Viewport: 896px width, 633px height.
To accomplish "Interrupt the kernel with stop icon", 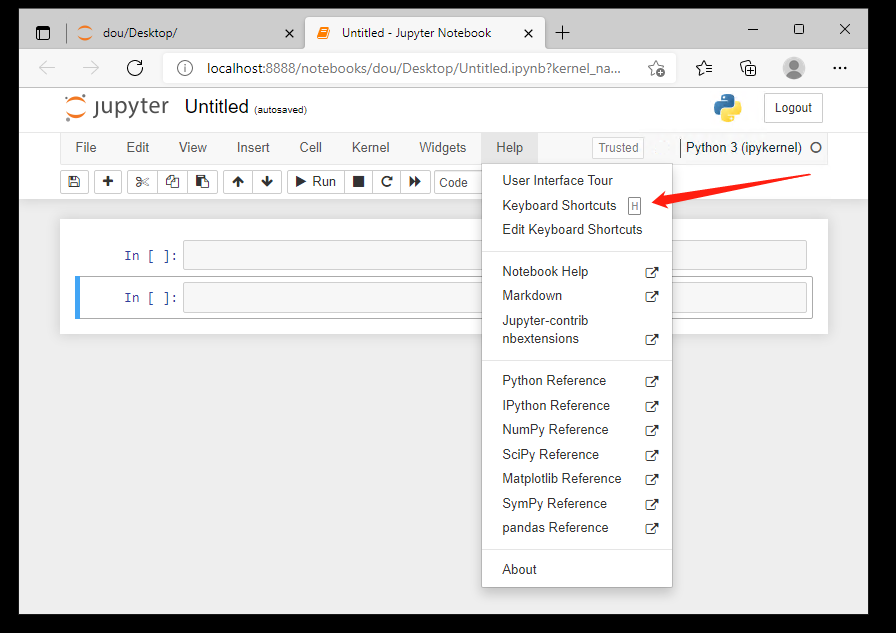I will (358, 182).
